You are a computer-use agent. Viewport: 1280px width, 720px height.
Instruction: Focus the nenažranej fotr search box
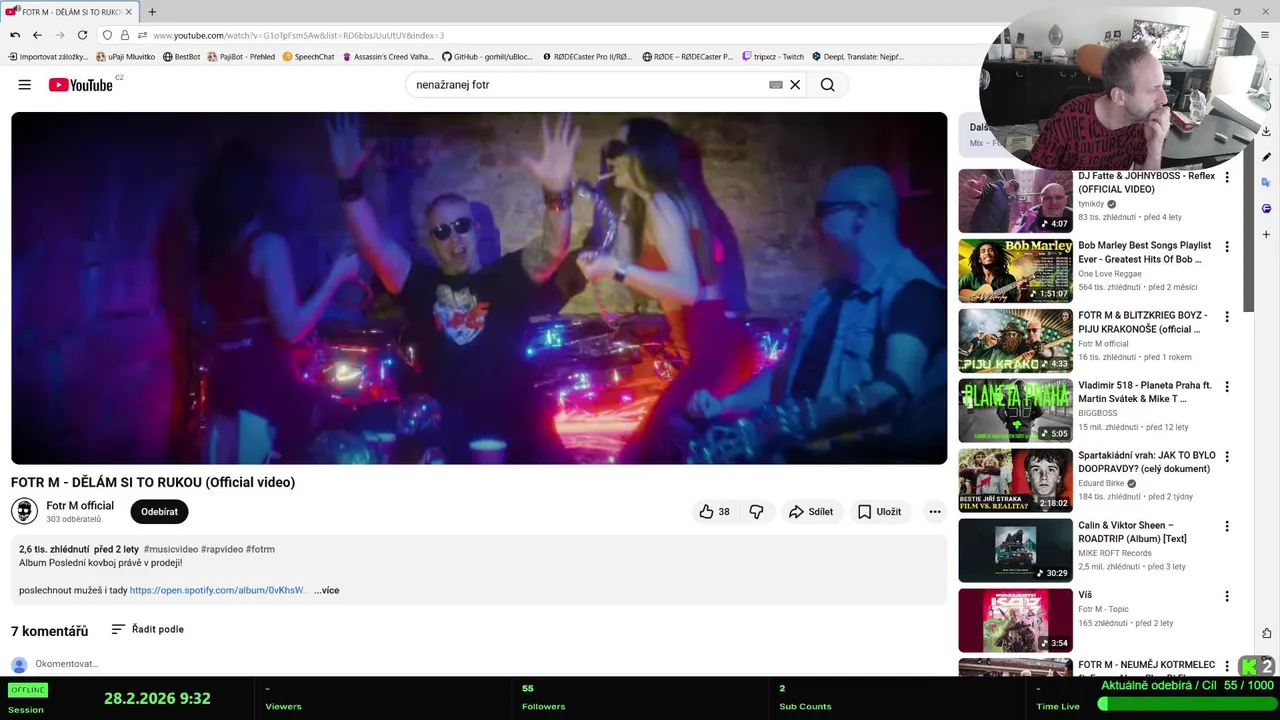pos(588,85)
